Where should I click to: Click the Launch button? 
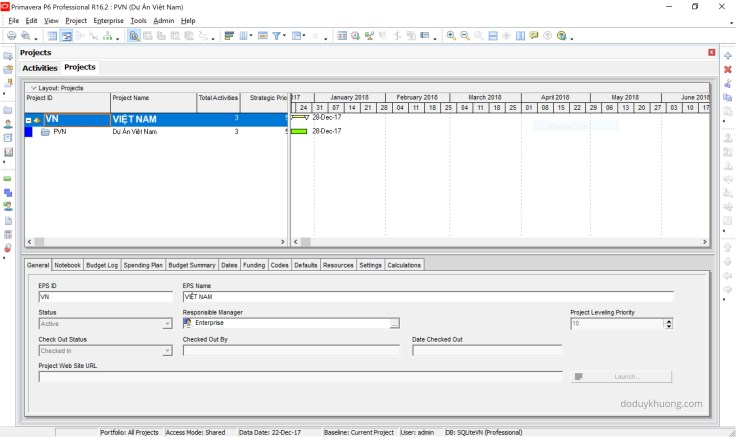[x=621, y=376]
